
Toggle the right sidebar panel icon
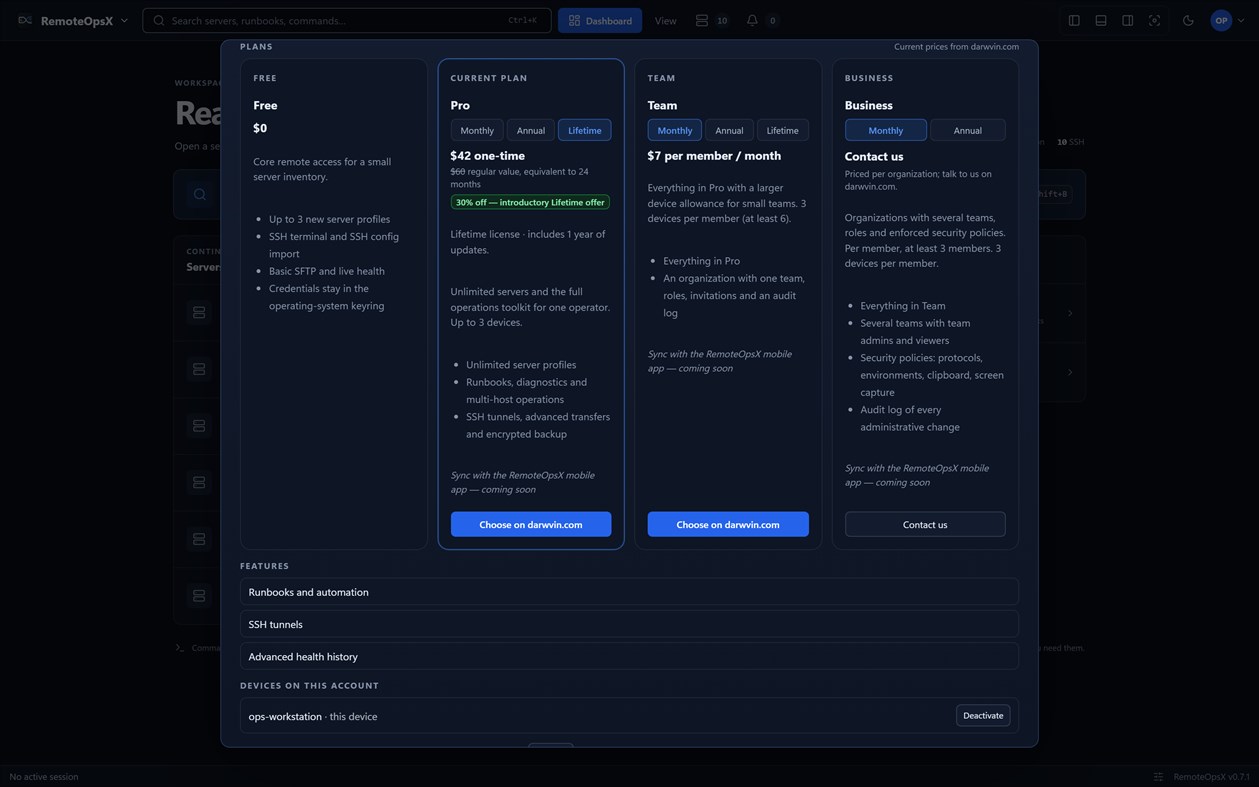(x=1128, y=20)
